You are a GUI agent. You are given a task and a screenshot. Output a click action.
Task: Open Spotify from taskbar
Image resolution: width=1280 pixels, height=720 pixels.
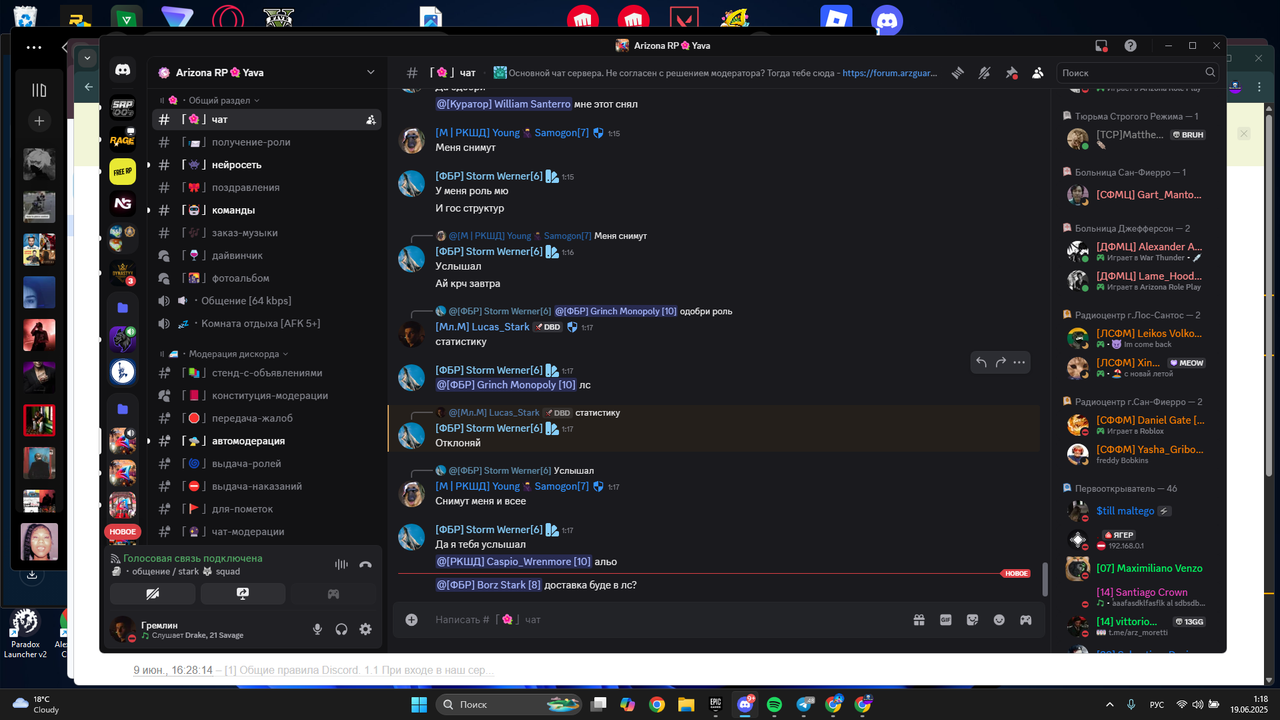tap(775, 705)
